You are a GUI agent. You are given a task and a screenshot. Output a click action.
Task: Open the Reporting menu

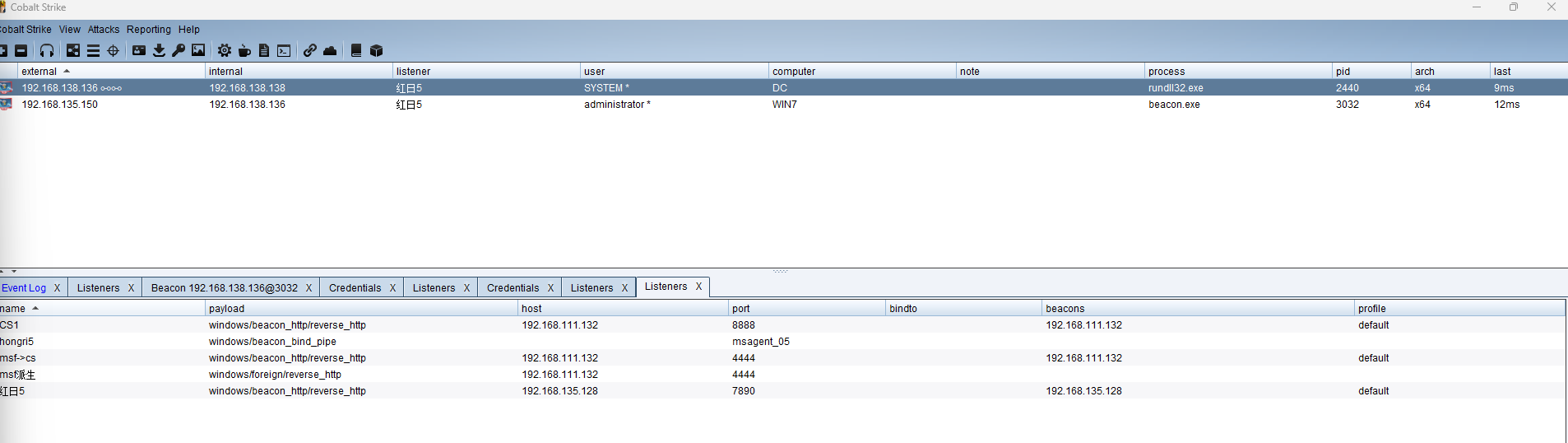coord(149,30)
